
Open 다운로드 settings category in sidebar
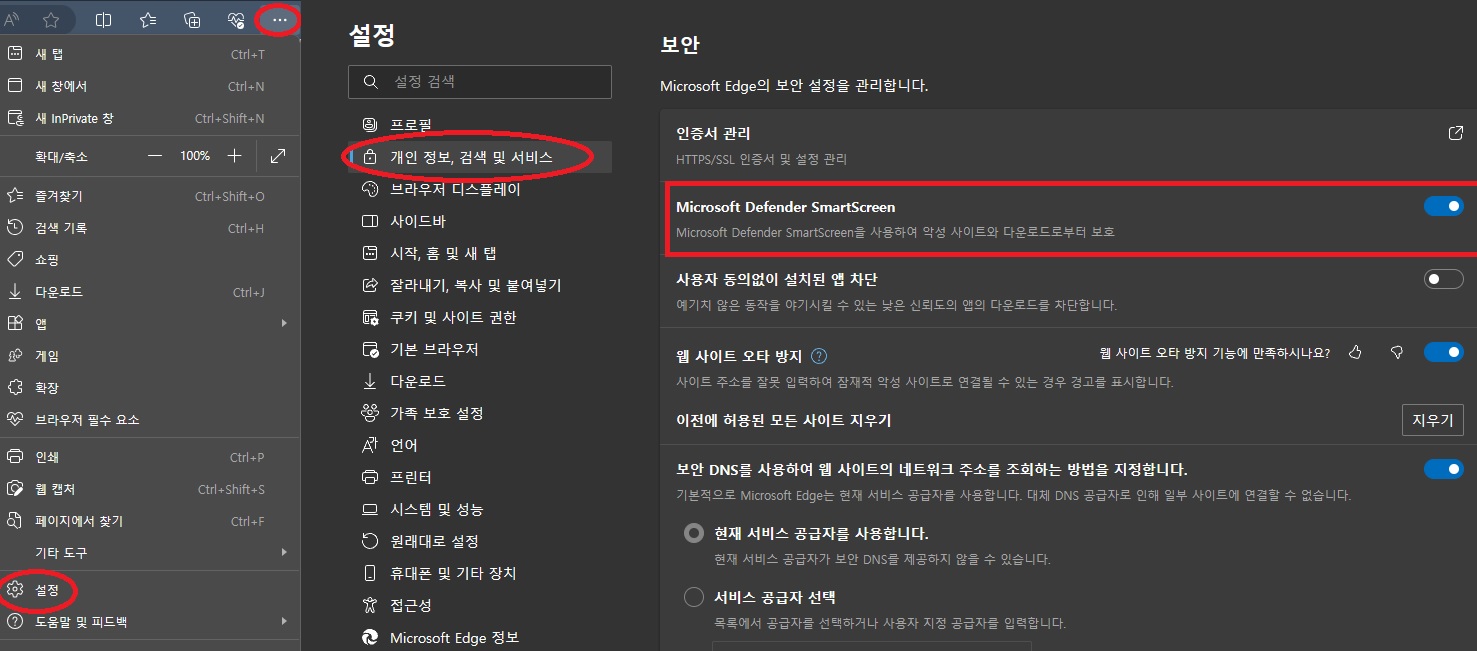(x=480, y=381)
